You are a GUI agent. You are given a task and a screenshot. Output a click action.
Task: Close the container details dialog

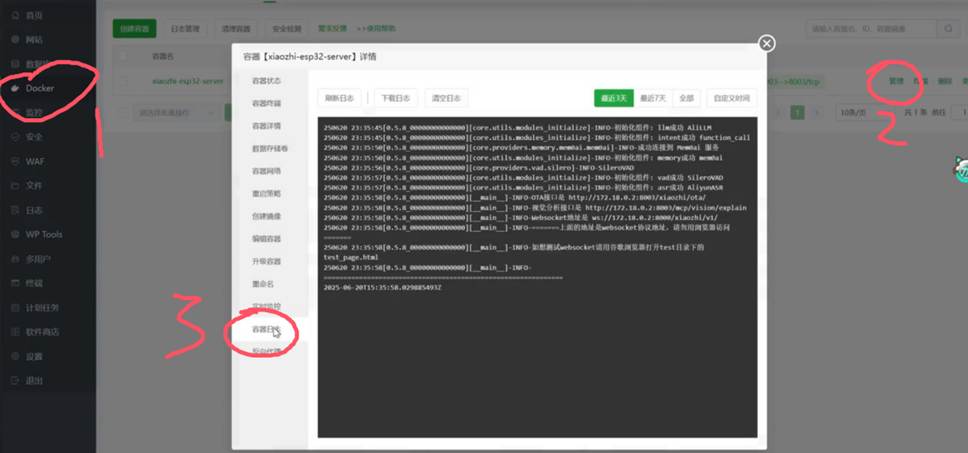(x=766, y=43)
